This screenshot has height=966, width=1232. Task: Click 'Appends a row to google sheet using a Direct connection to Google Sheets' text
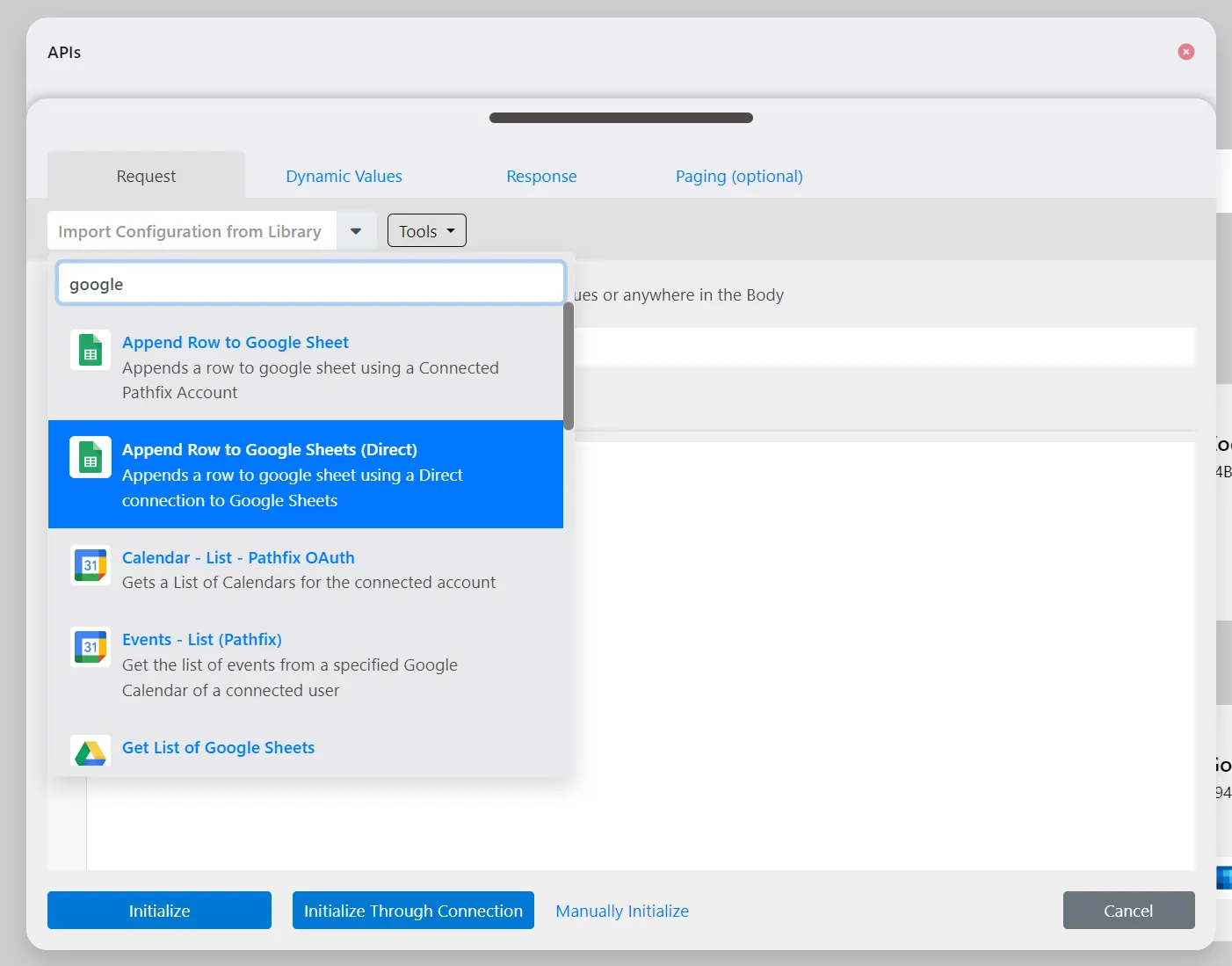coord(293,487)
